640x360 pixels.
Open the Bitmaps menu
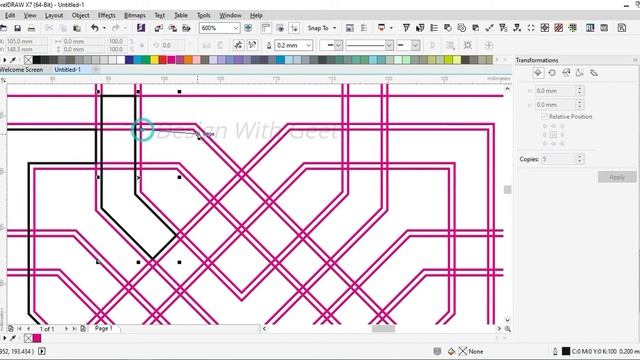[x=135, y=15]
